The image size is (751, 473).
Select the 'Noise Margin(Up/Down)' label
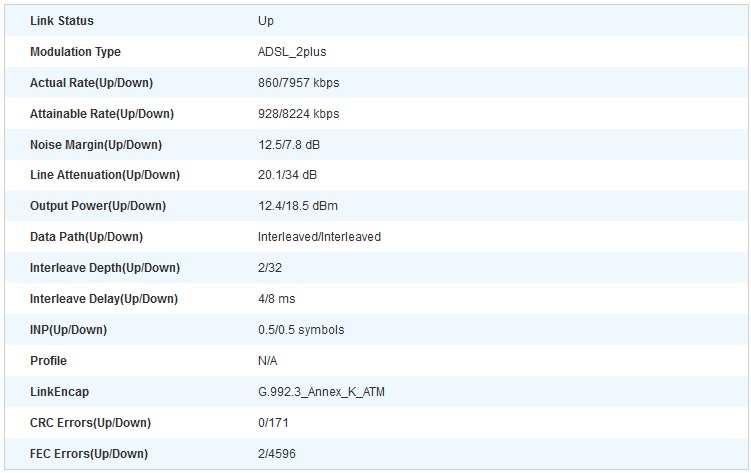96,145
